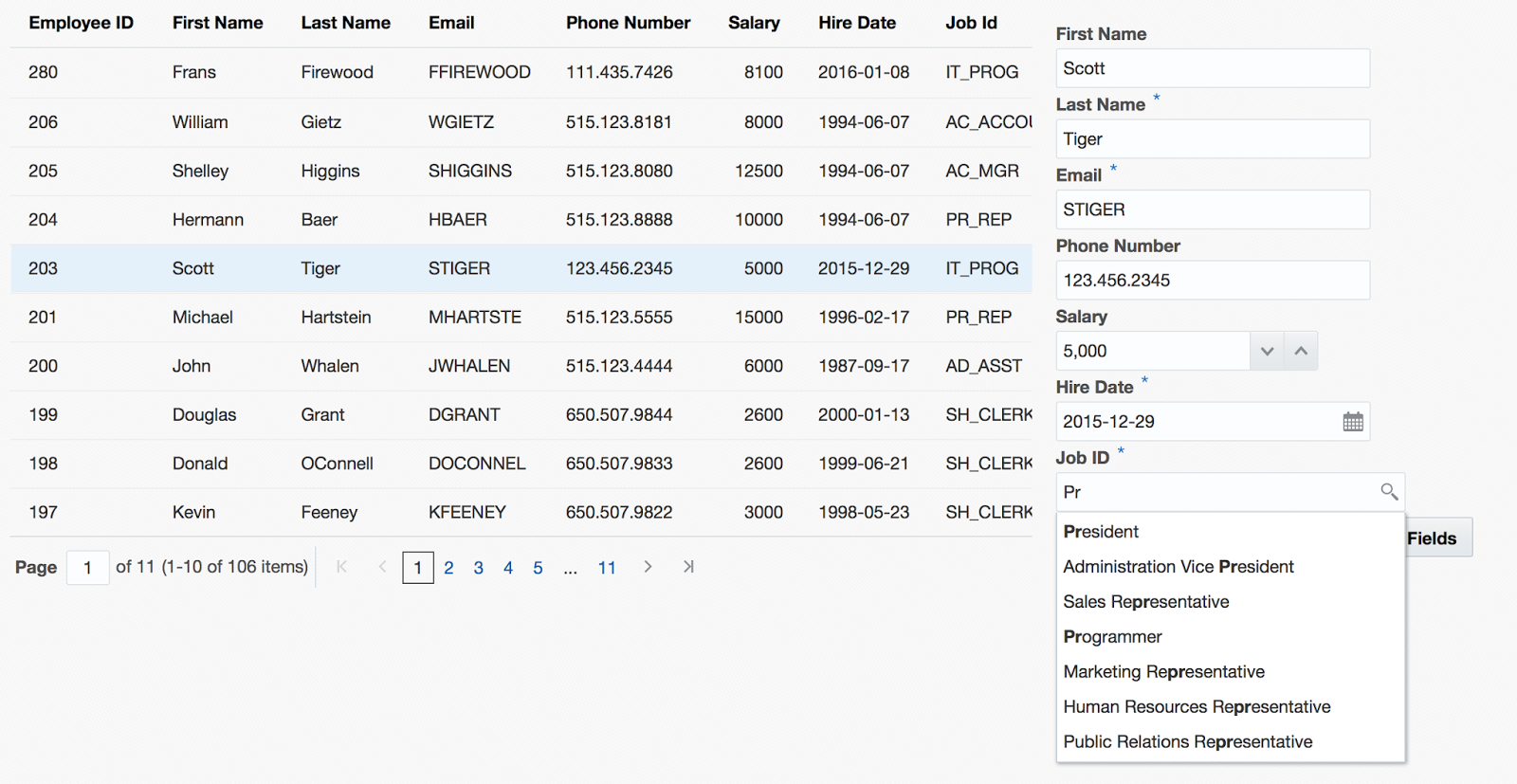Jump to the last page arrow

tap(688, 567)
